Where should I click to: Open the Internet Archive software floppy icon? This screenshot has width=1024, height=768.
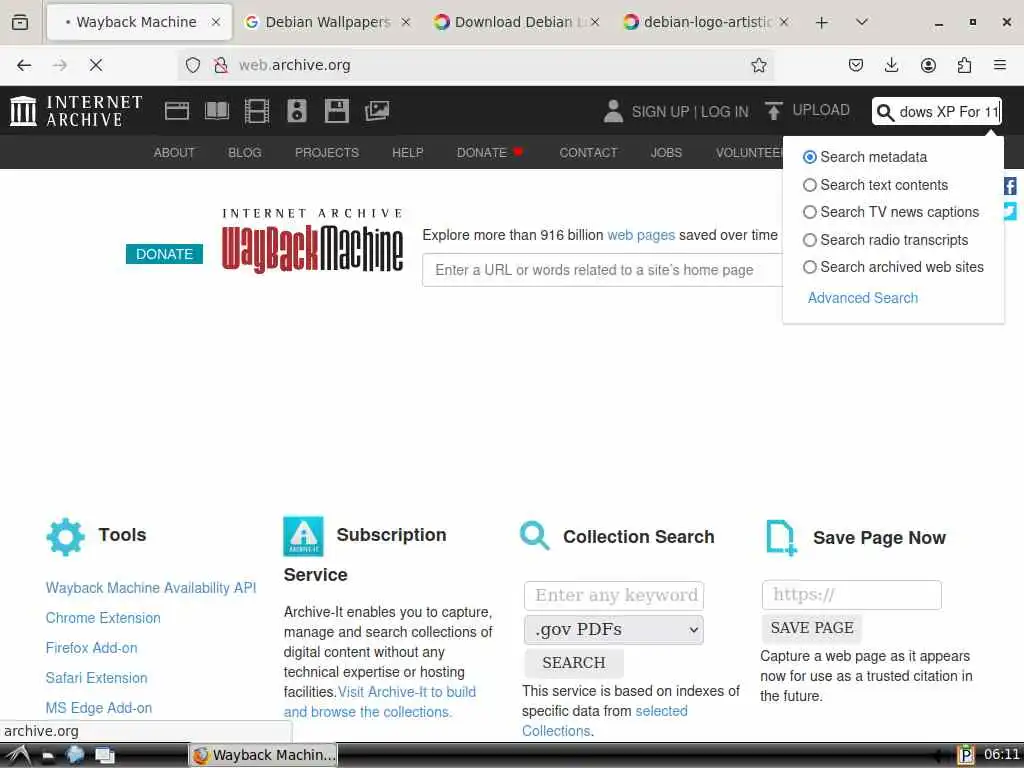pyautogui.click(x=337, y=111)
